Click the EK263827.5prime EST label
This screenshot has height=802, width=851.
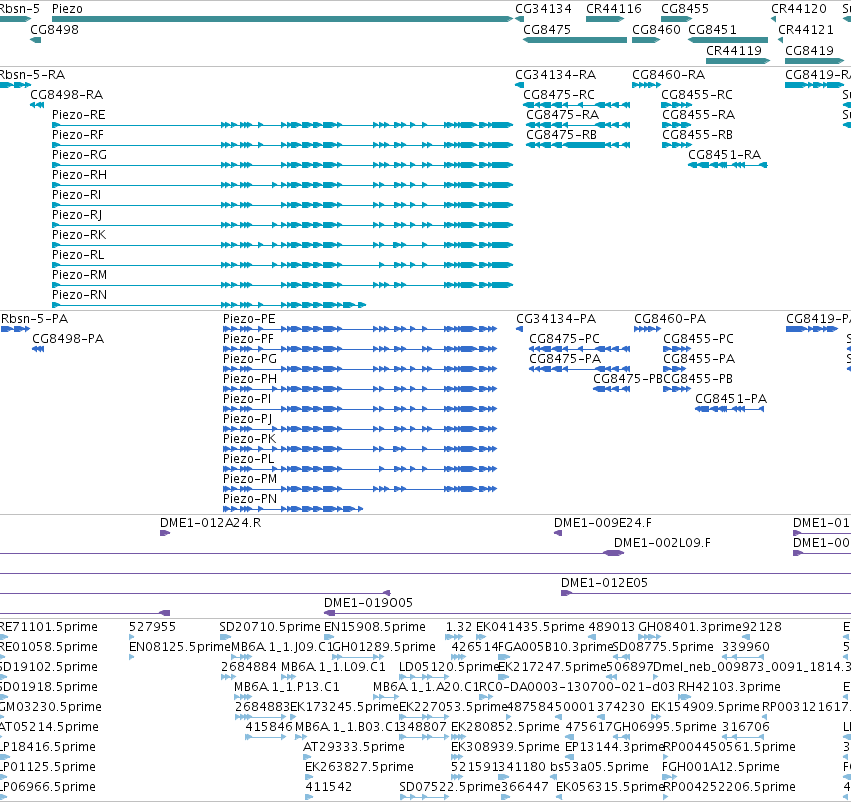(x=359, y=767)
